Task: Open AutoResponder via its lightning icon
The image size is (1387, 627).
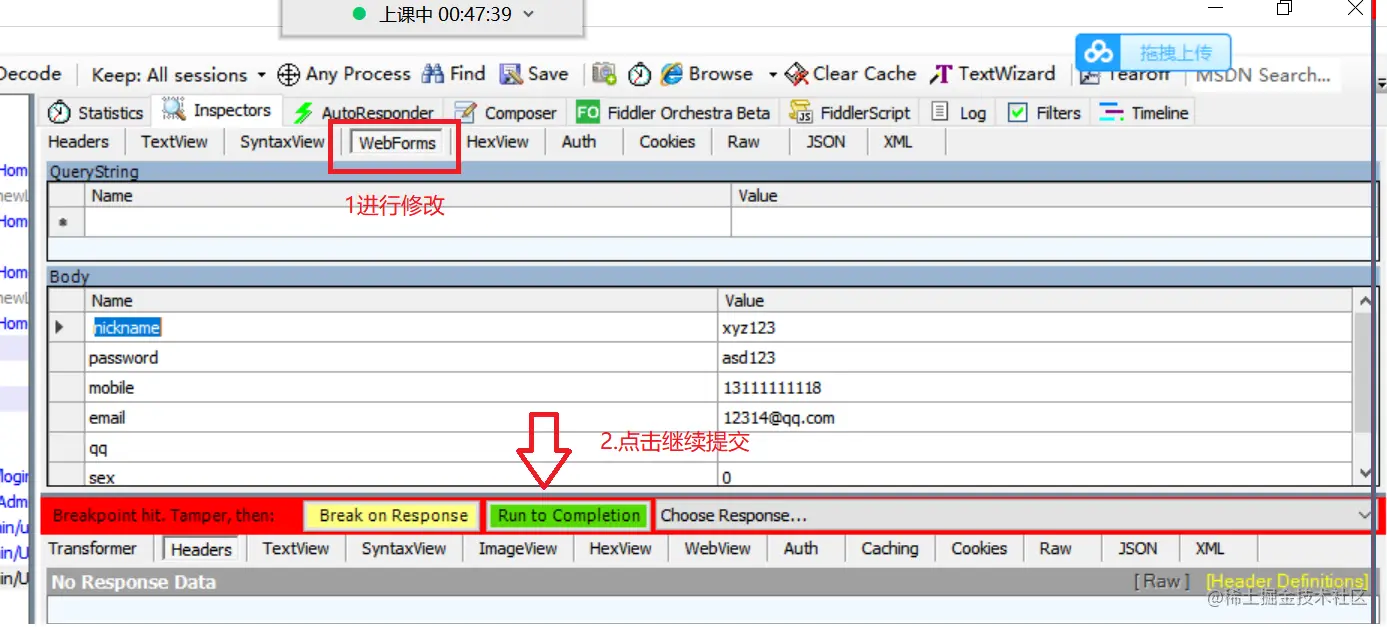Action: pos(303,113)
